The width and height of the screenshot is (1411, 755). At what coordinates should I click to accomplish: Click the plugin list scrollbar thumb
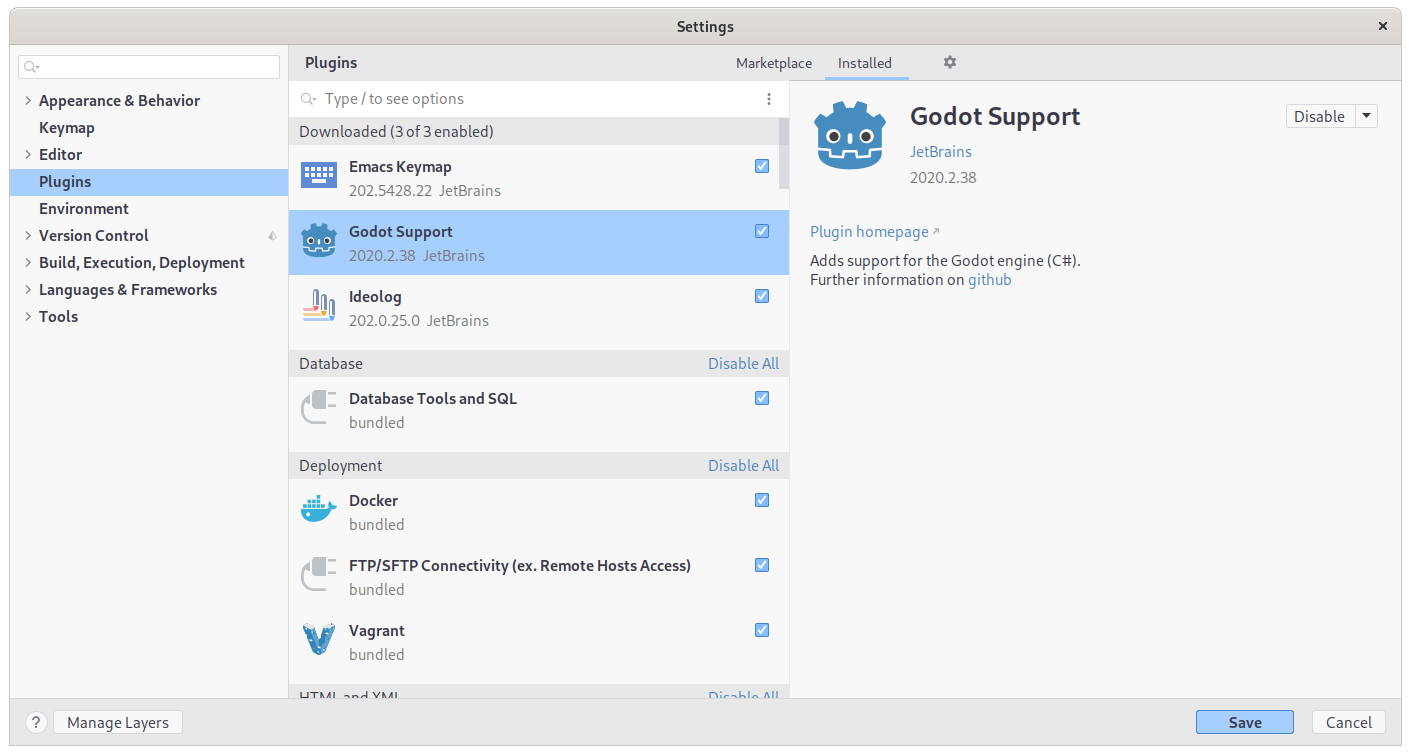pyautogui.click(x=783, y=152)
